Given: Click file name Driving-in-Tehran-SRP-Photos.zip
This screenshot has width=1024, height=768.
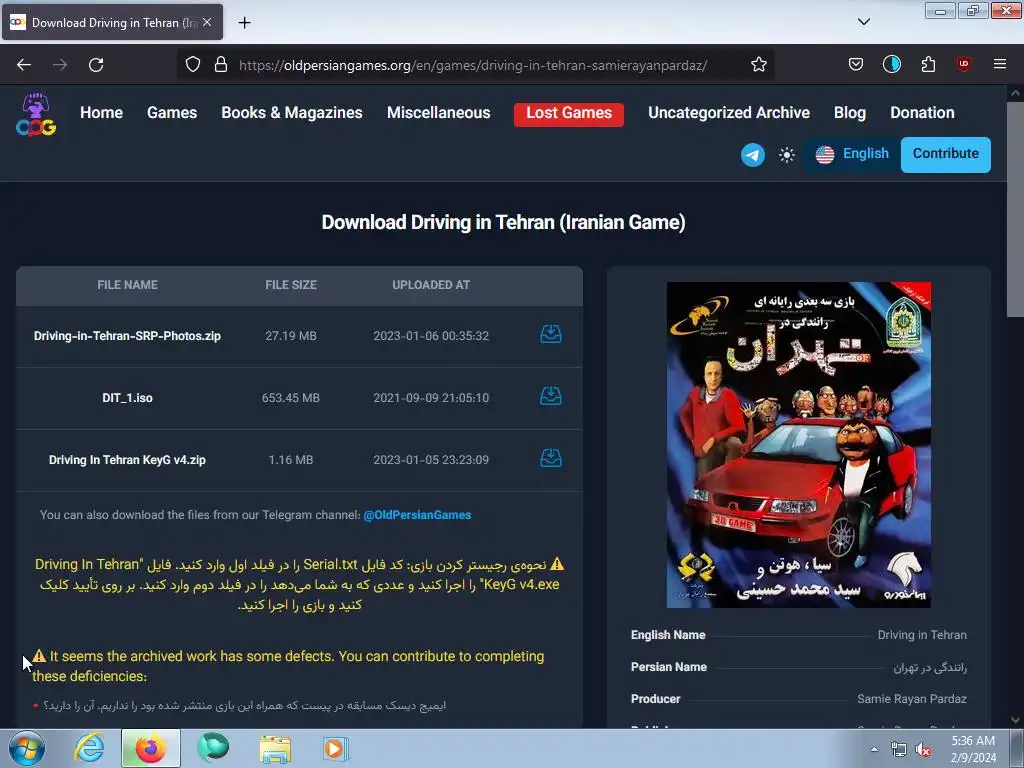Looking at the screenshot, I should (x=127, y=336).
